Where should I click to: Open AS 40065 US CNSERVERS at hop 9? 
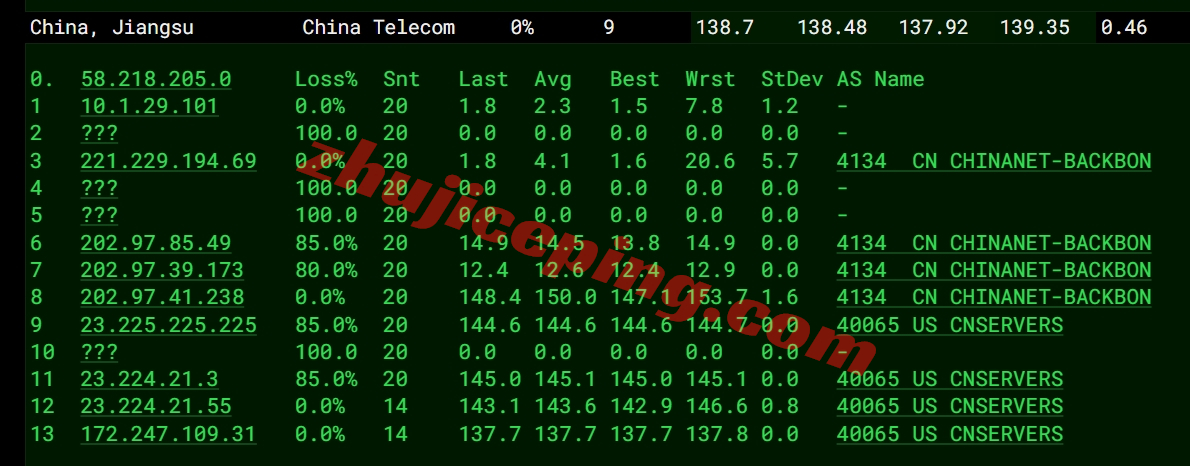click(x=950, y=325)
